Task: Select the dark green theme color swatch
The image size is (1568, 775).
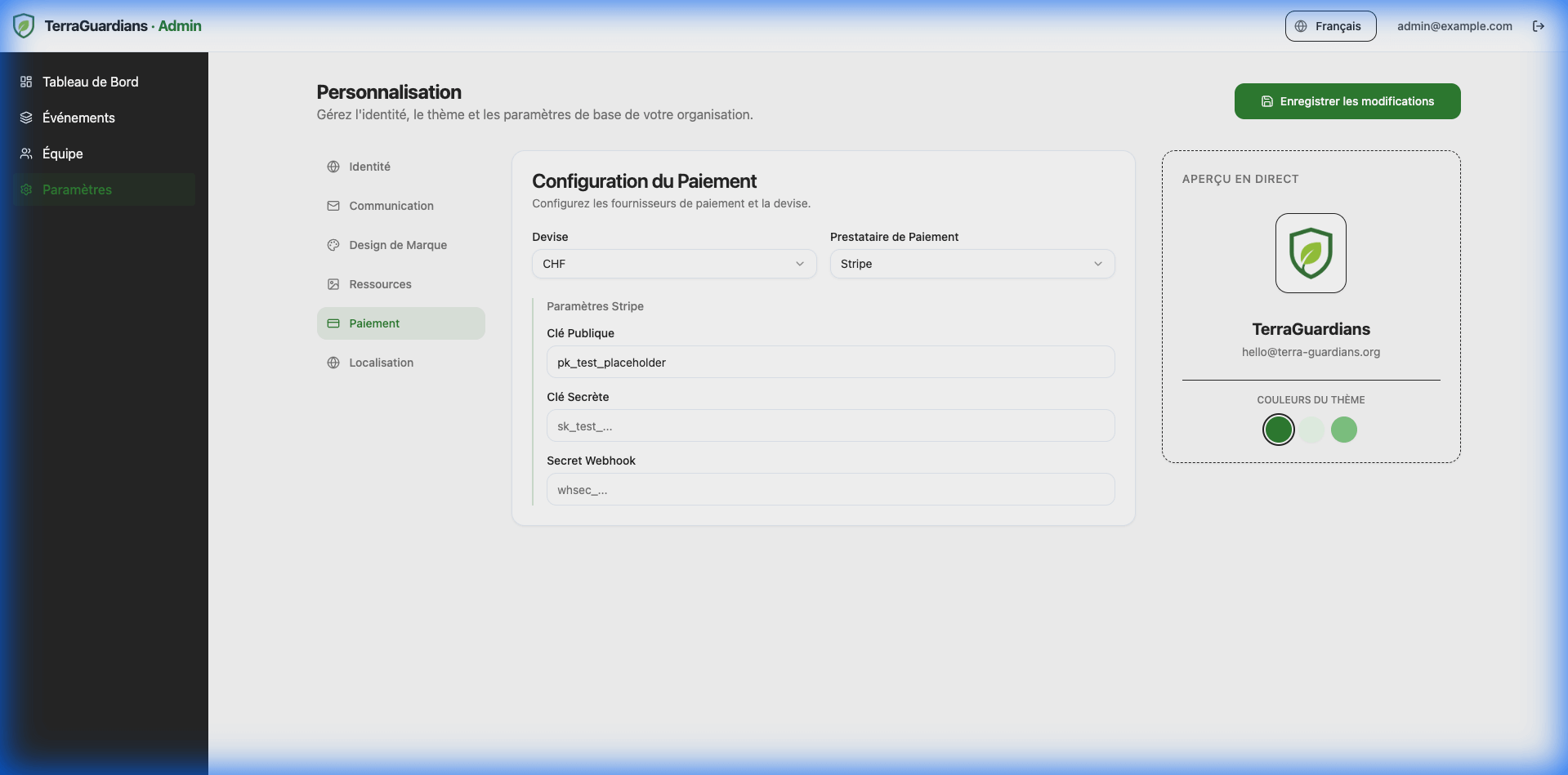Action: (1278, 430)
